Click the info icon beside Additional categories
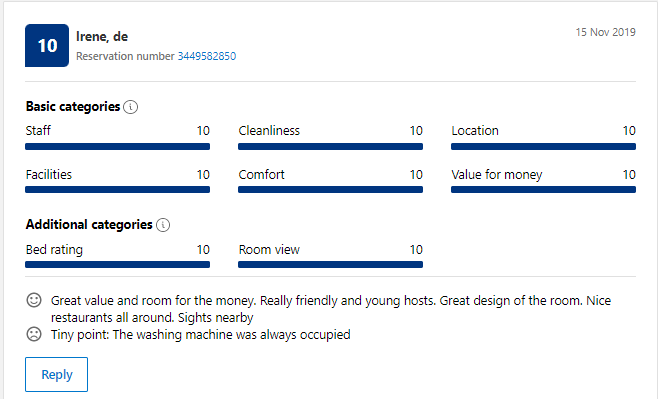The height and width of the screenshot is (399, 658). click(163, 225)
